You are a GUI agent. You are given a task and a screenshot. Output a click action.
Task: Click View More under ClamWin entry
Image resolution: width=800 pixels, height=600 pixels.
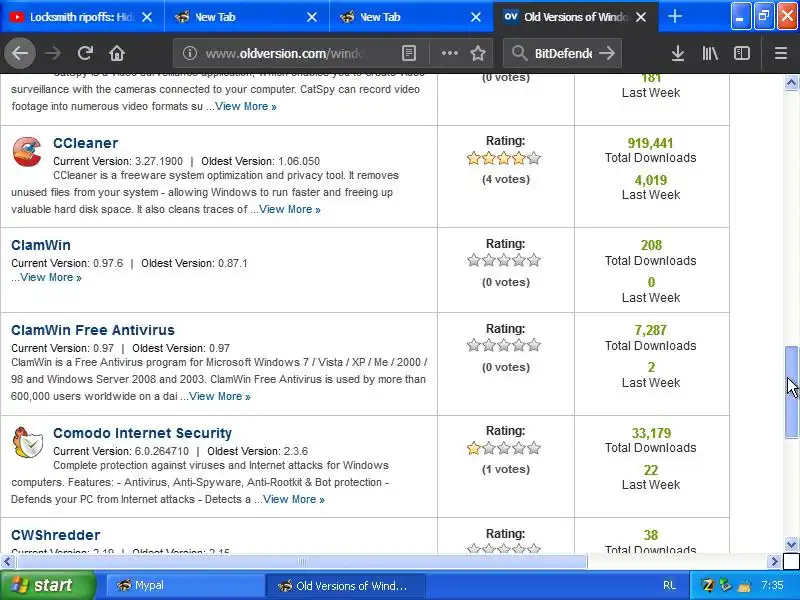(51, 277)
